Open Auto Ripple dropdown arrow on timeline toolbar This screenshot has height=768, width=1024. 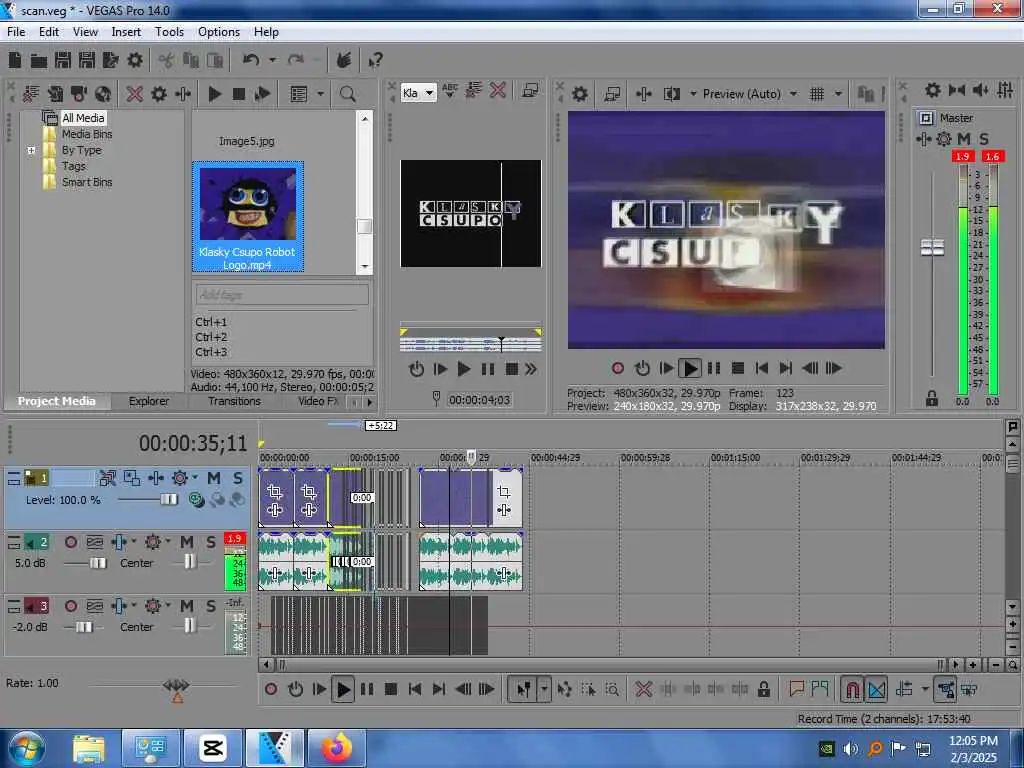(x=925, y=689)
